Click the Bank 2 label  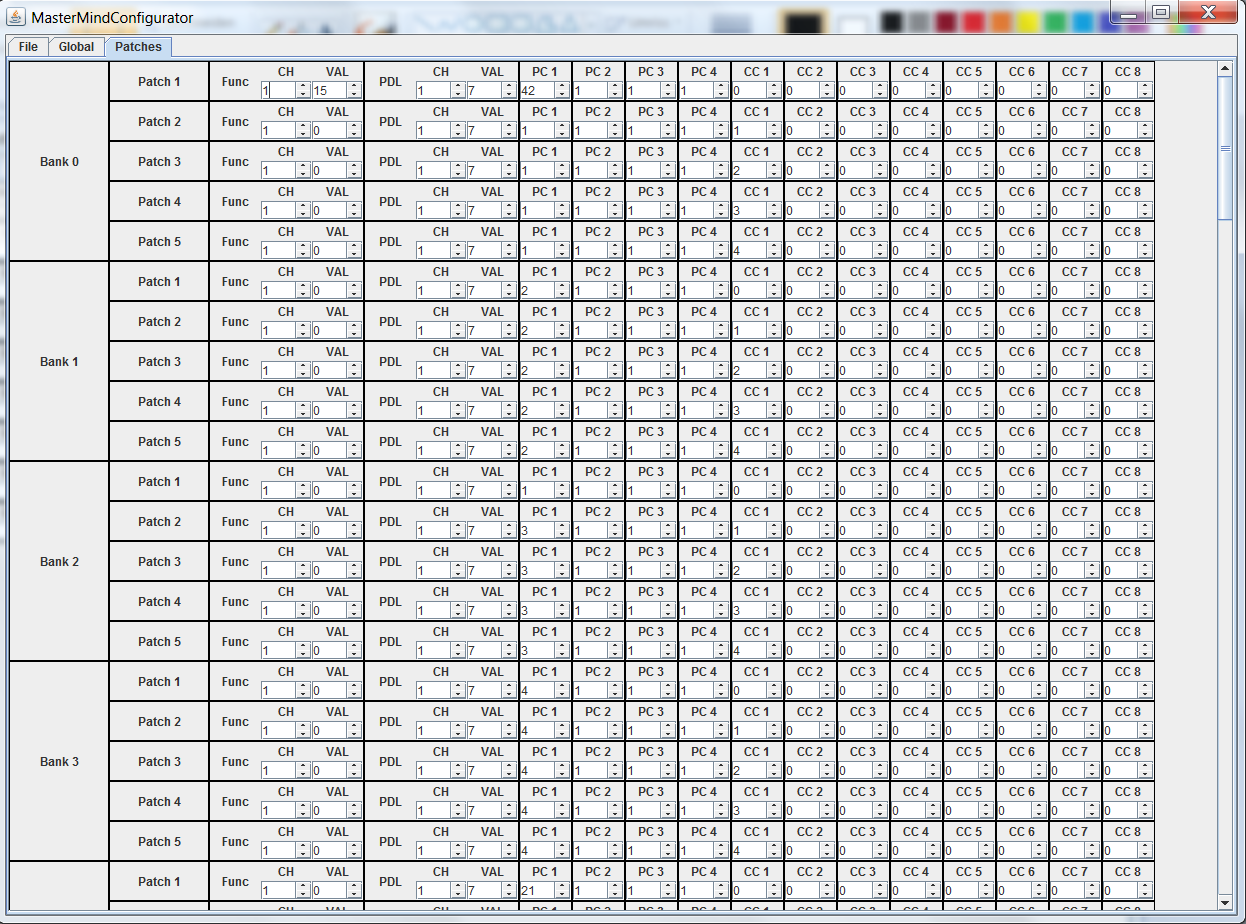point(59,562)
